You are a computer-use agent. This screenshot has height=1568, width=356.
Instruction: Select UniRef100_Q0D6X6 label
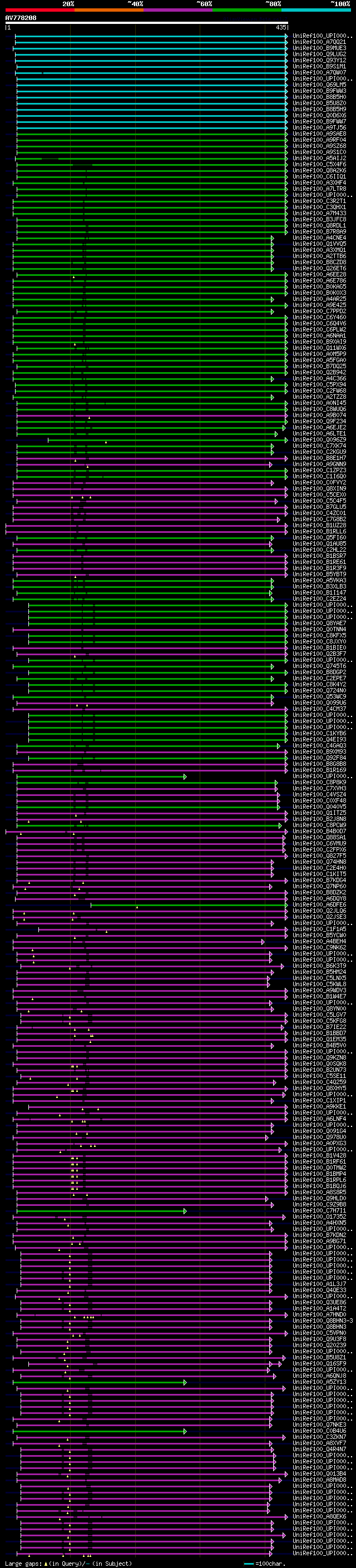319,116
